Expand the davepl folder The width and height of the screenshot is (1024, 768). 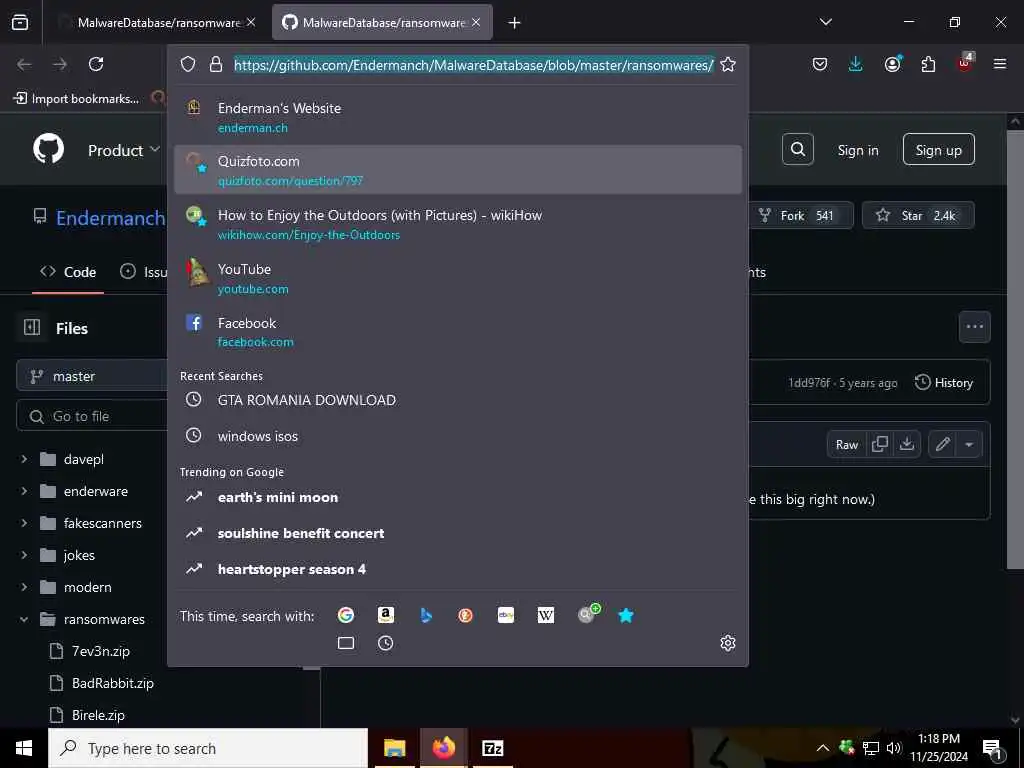[x=24, y=459]
